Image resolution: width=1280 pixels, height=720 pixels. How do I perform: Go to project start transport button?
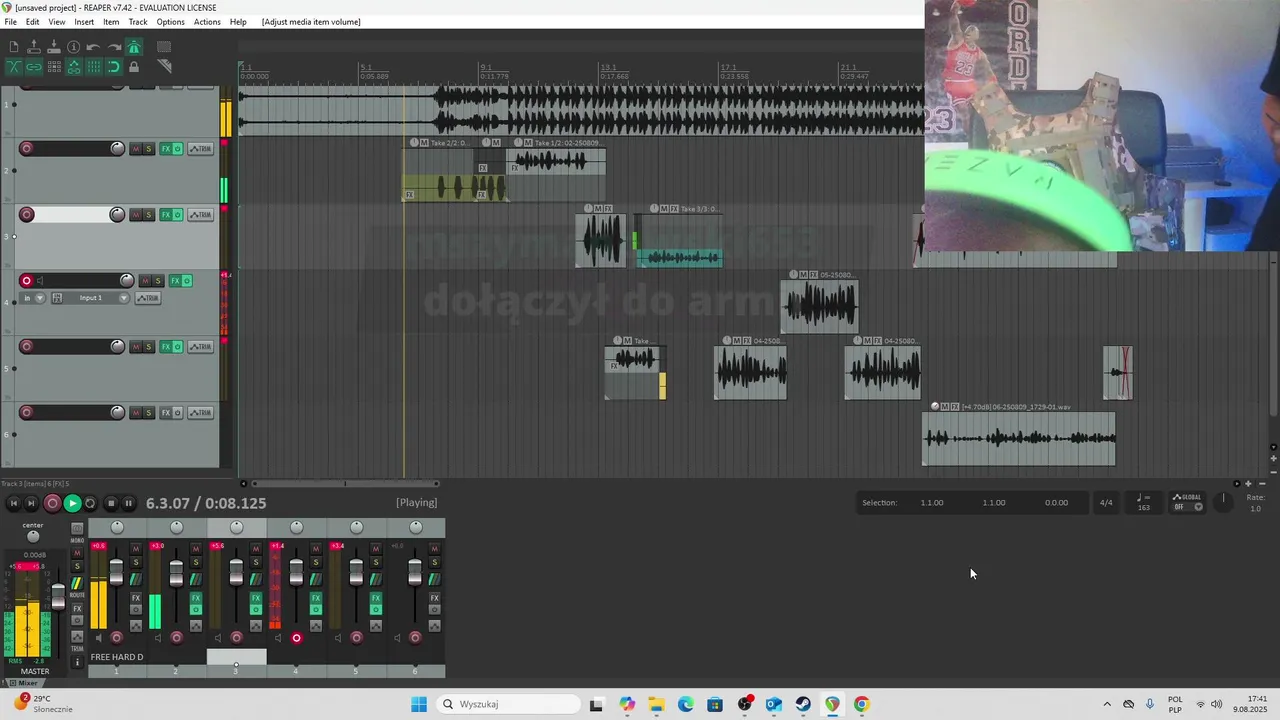pos(14,504)
